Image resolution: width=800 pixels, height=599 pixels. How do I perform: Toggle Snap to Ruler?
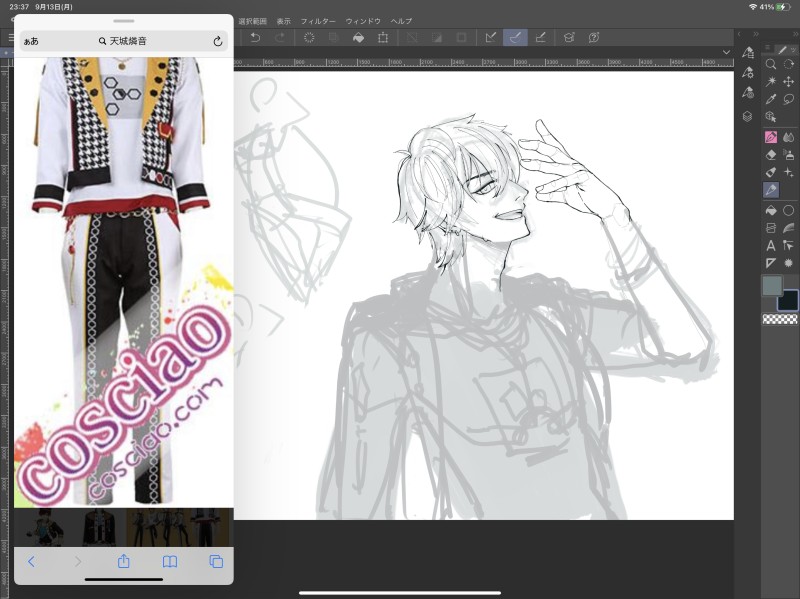[x=490, y=38]
